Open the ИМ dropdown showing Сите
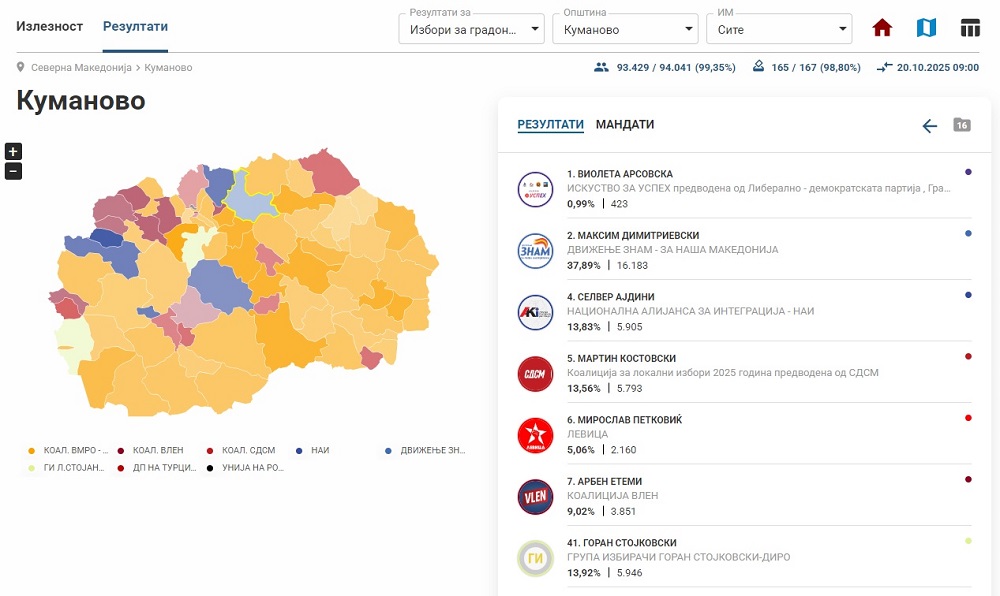The image size is (1000, 596). click(x=779, y=29)
